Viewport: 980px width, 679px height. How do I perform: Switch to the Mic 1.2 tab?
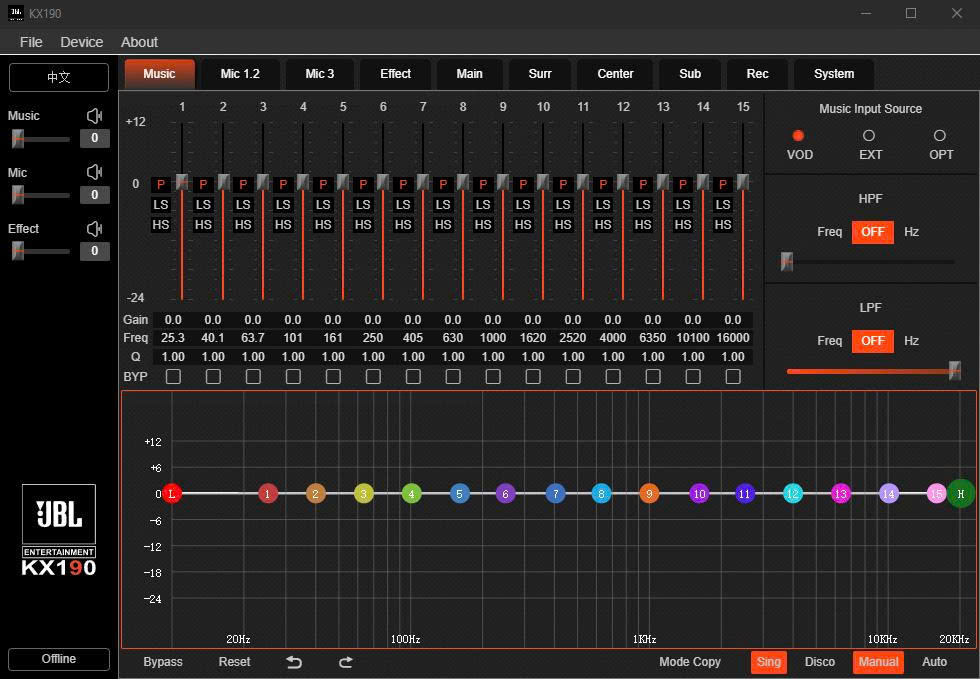point(240,74)
